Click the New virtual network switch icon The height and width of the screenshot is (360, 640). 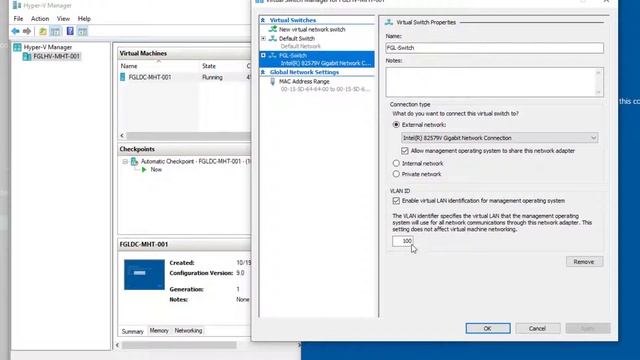[273, 29]
